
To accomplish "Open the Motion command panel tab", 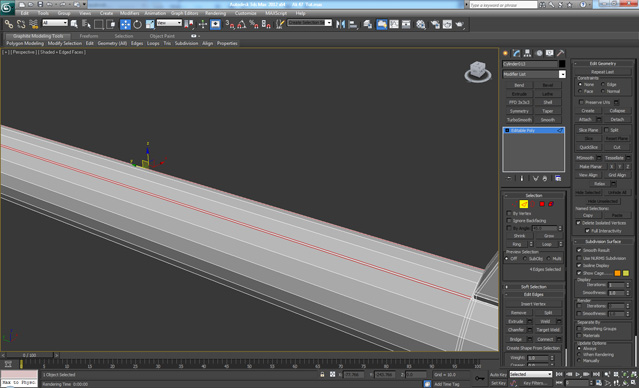I will pyautogui.click(x=539, y=53).
